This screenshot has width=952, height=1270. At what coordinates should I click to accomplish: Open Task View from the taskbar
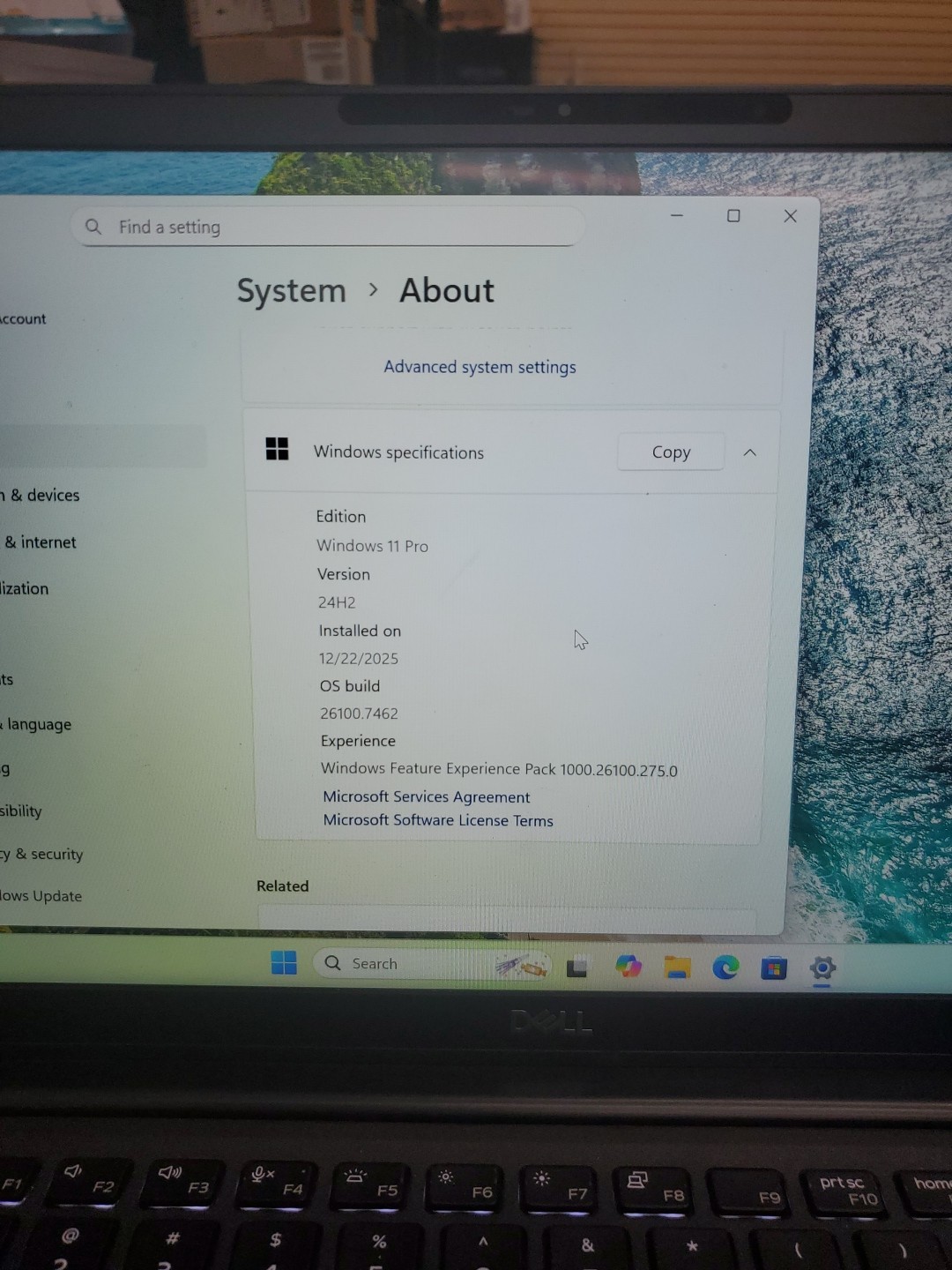click(576, 967)
